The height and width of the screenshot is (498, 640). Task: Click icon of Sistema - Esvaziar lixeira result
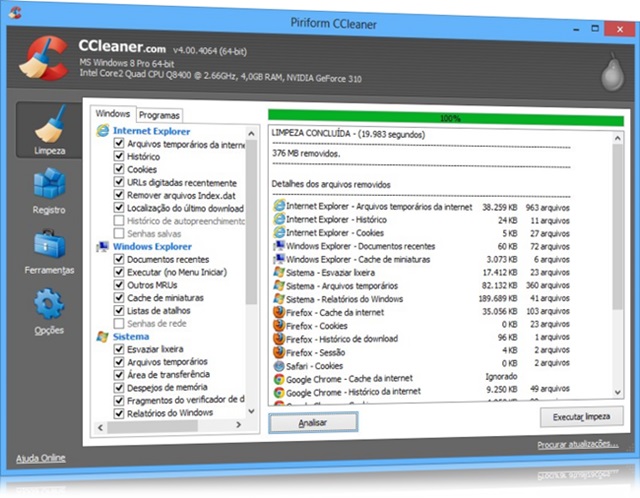(x=279, y=272)
